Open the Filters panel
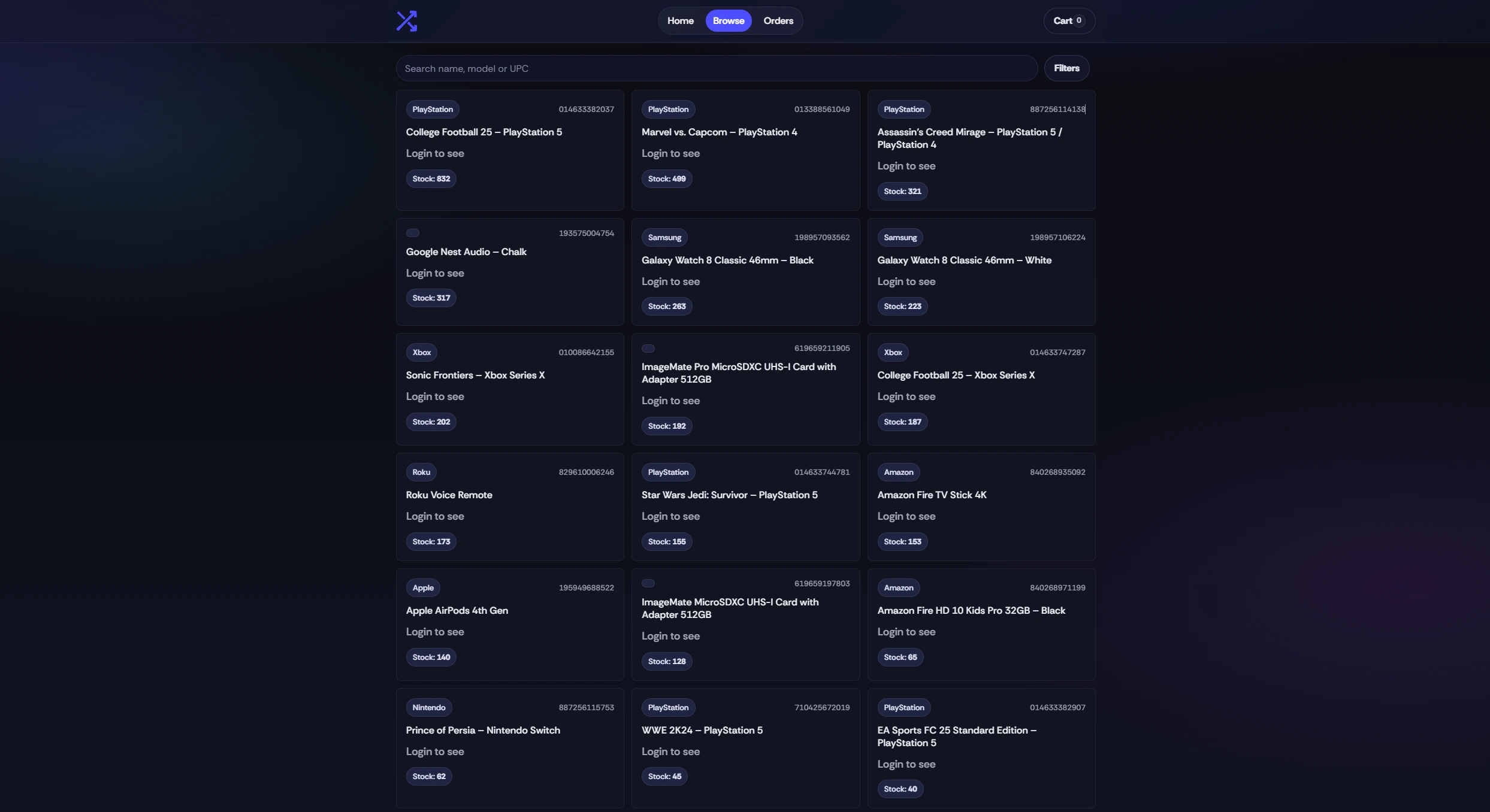This screenshot has height=812, width=1490. coord(1066,68)
